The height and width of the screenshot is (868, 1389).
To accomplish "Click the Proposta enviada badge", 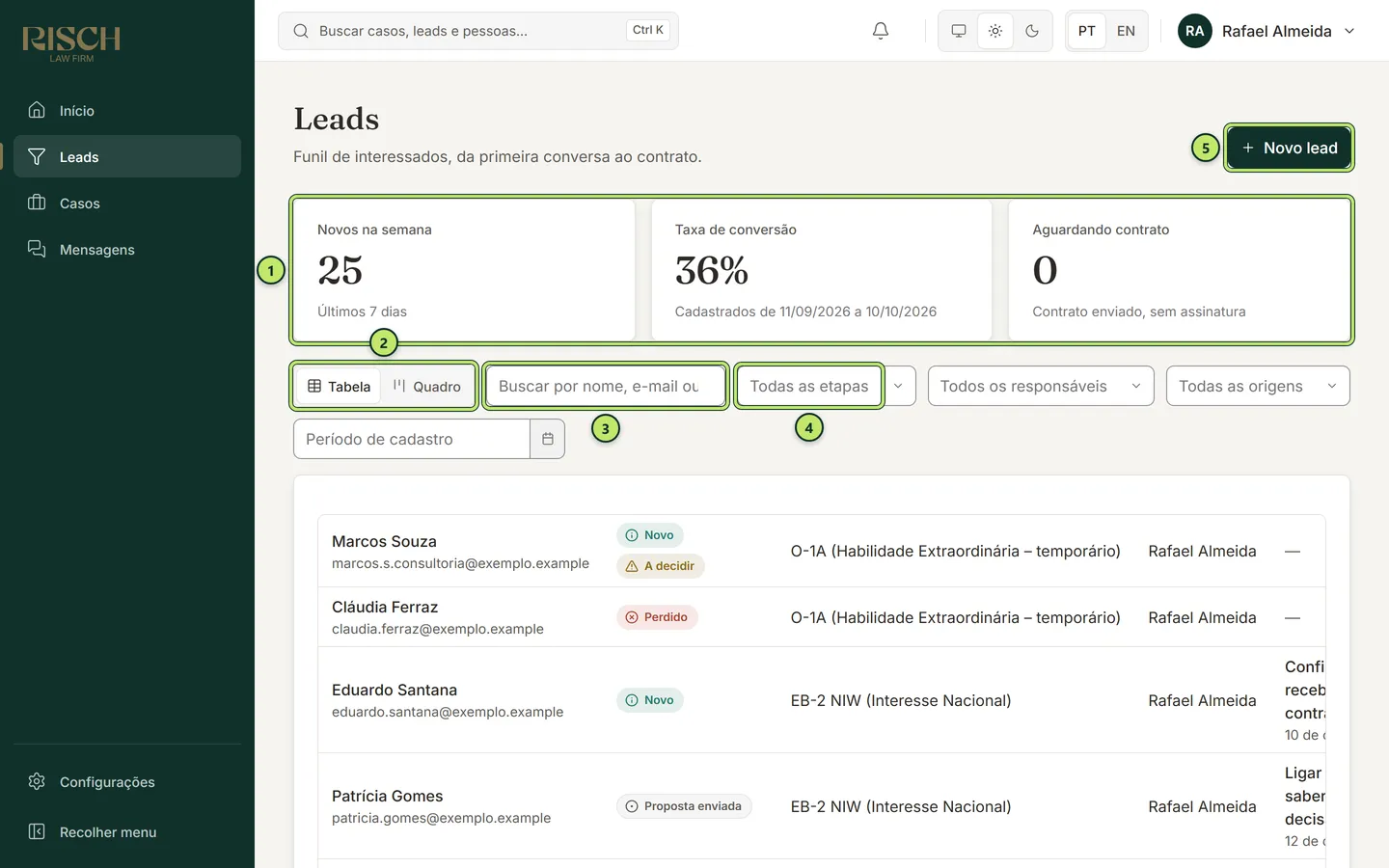I will [684, 806].
